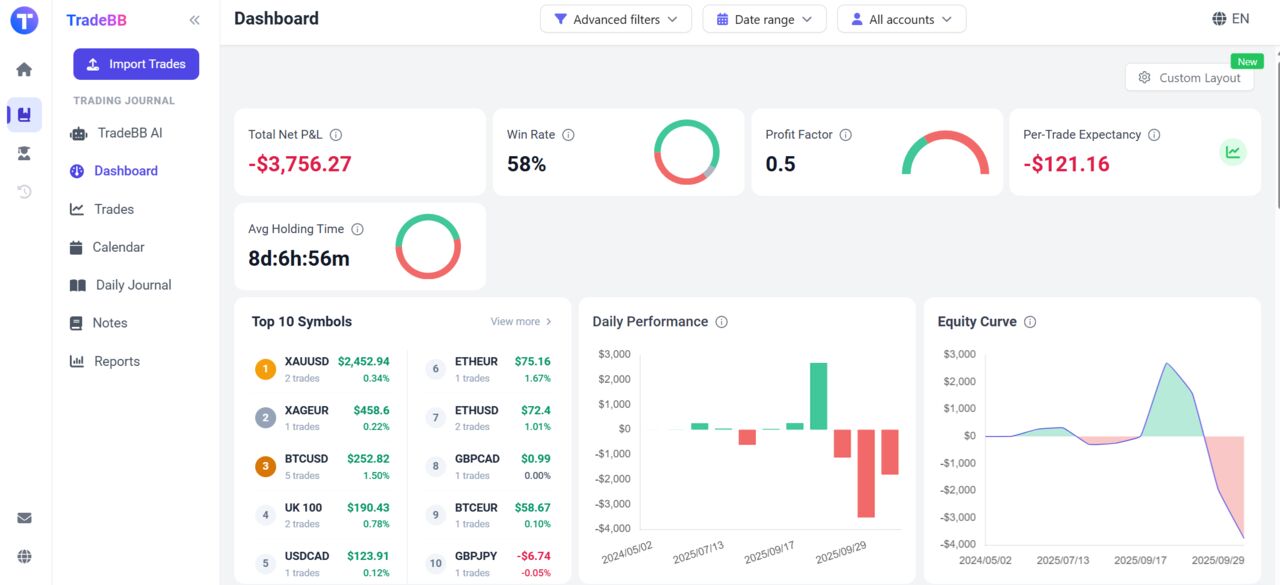Click the Profit Factor gauge chart
Image resolution: width=1280 pixels, height=585 pixels.
(945, 153)
